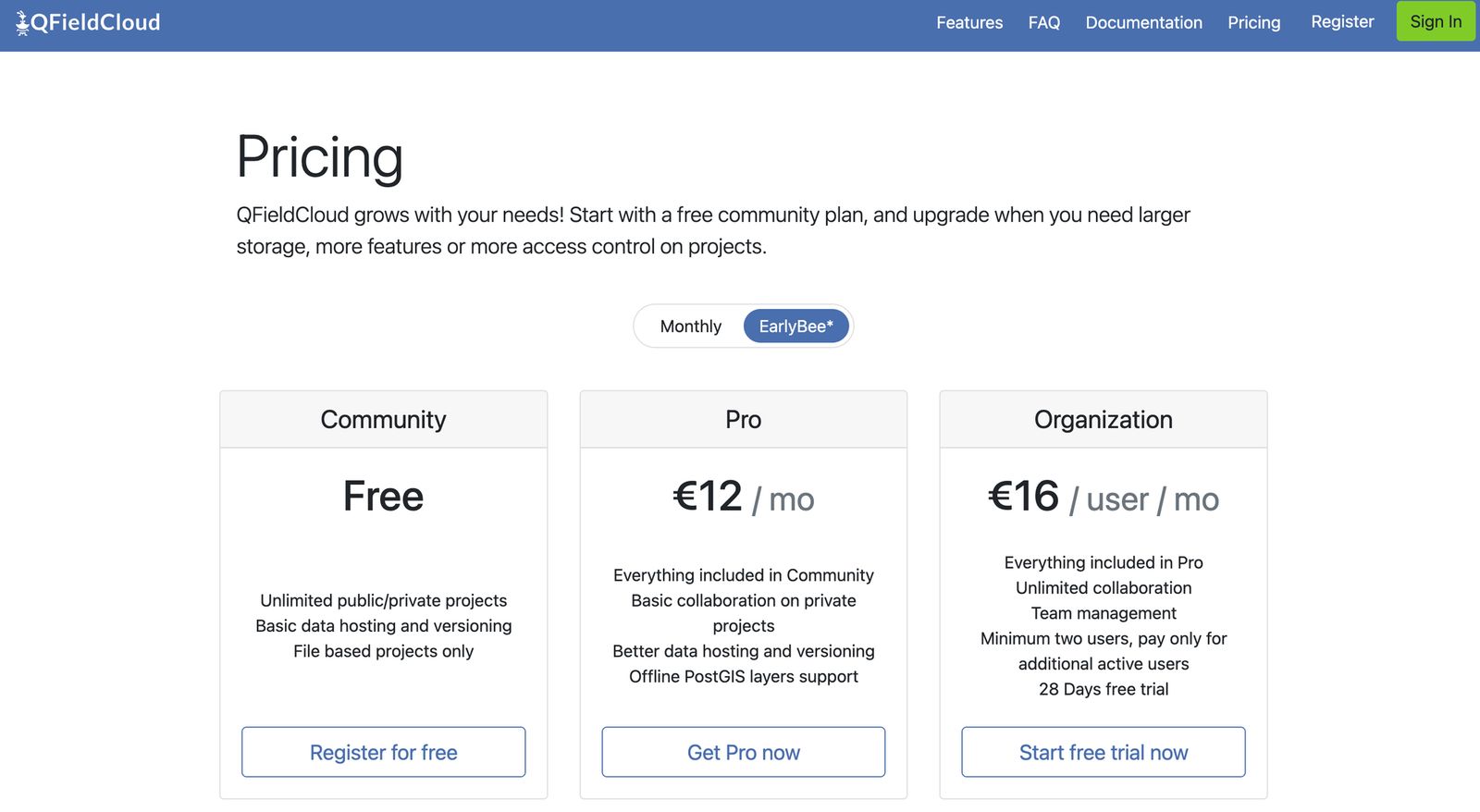Open Documentation from the navbar
This screenshot has height=812, width=1480.
[x=1144, y=22]
